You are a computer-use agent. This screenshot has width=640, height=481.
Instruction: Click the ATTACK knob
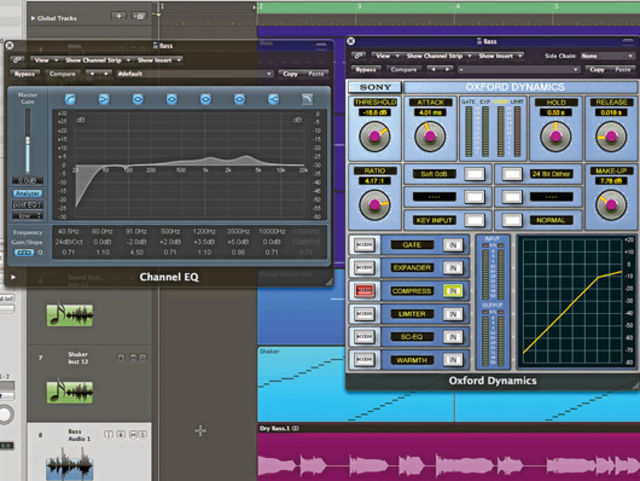(429, 136)
